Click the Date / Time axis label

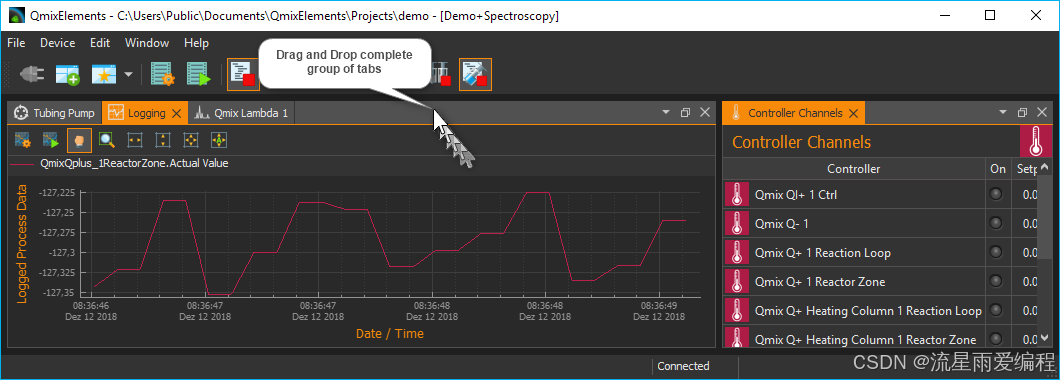pos(390,333)
